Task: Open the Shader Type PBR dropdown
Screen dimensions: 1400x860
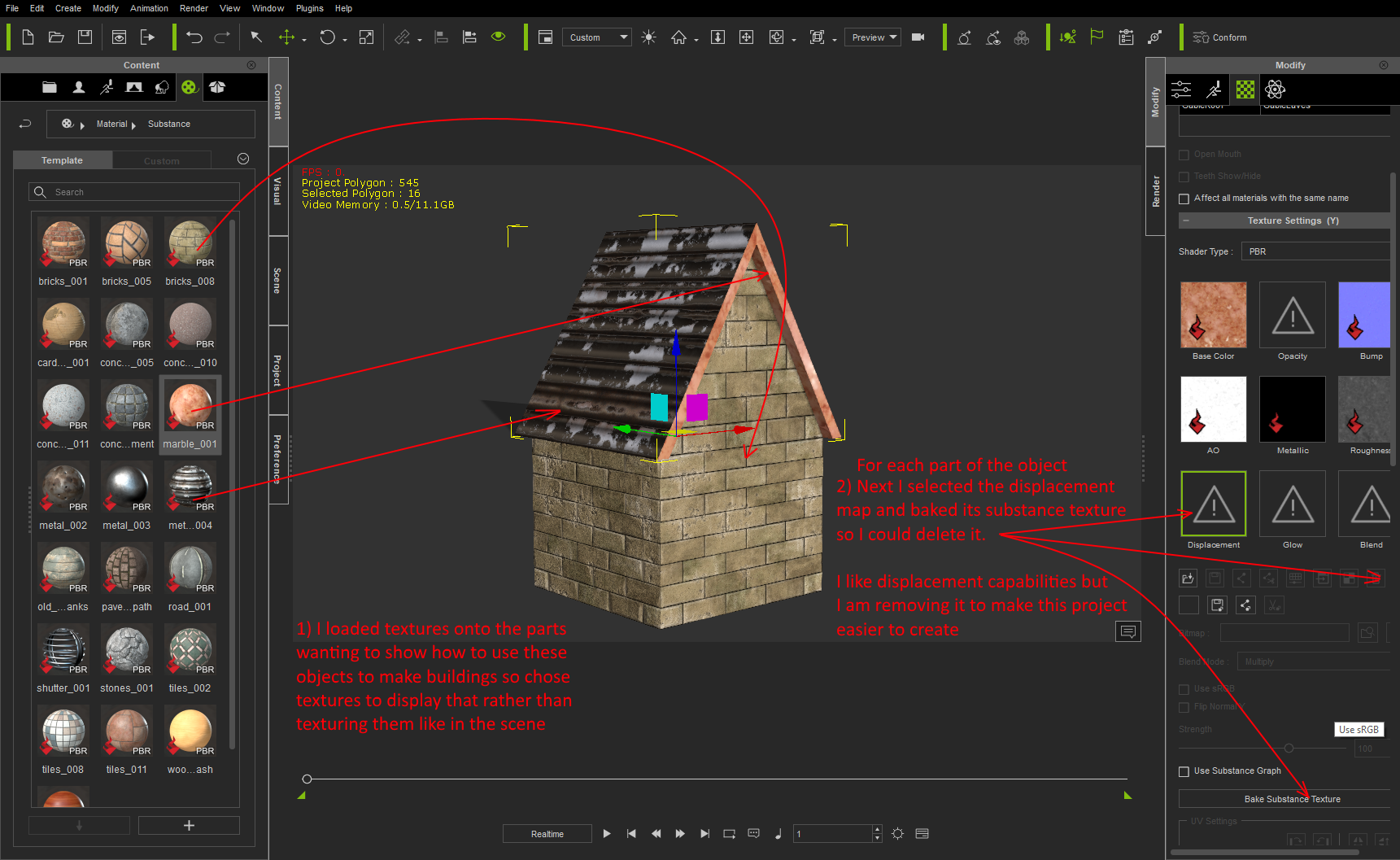Action: click(1316, 251)
